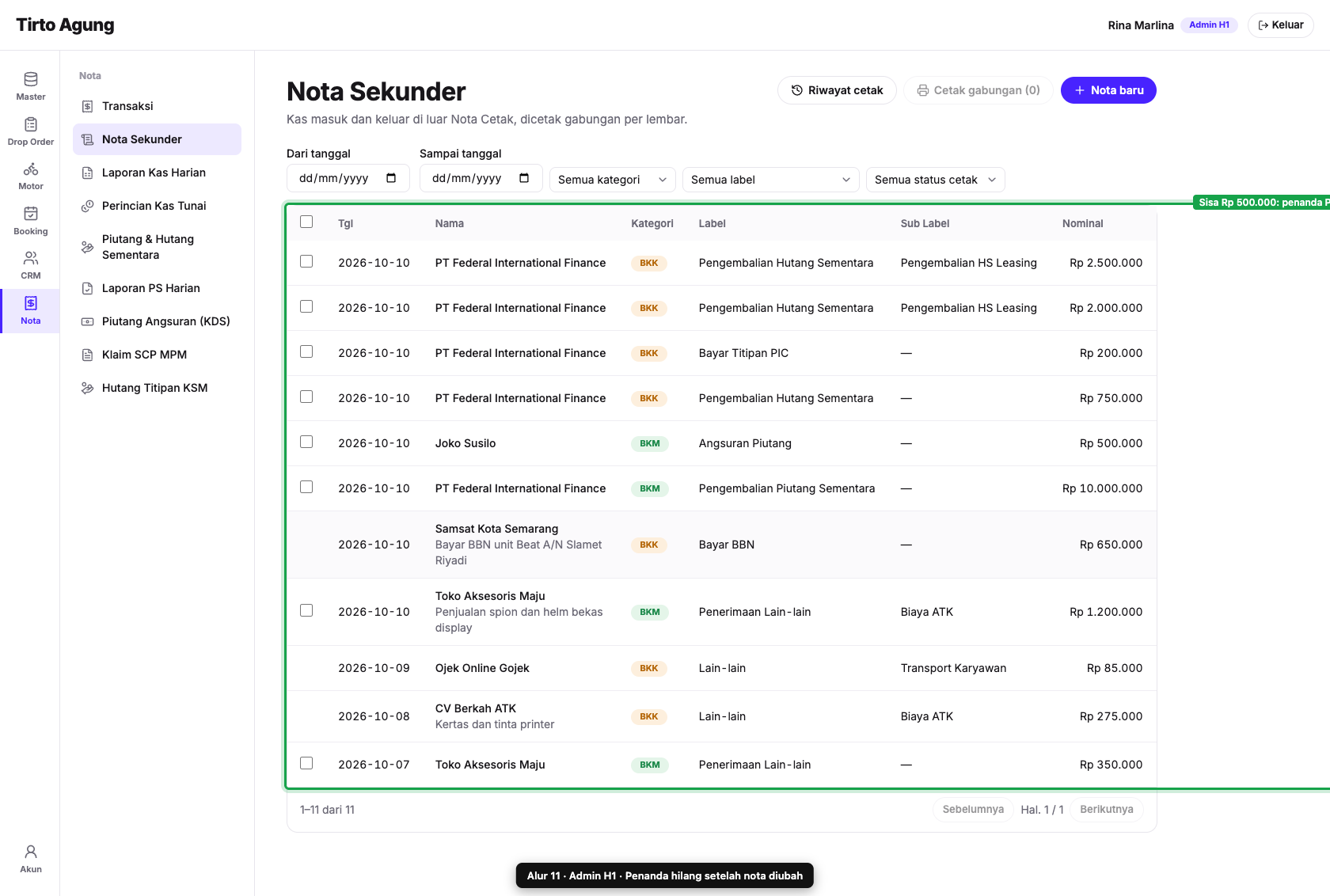Click the Sebelumnya pagination button
Viewport: 1330px width, 896px height.
[973, 810]
